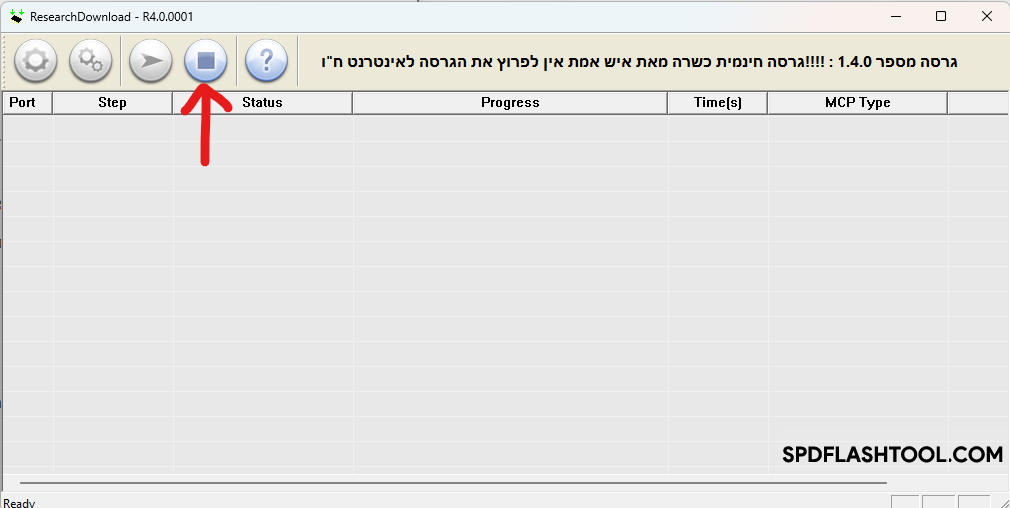
Task: Stop downloading with the square button
Action: coord(206,62)
